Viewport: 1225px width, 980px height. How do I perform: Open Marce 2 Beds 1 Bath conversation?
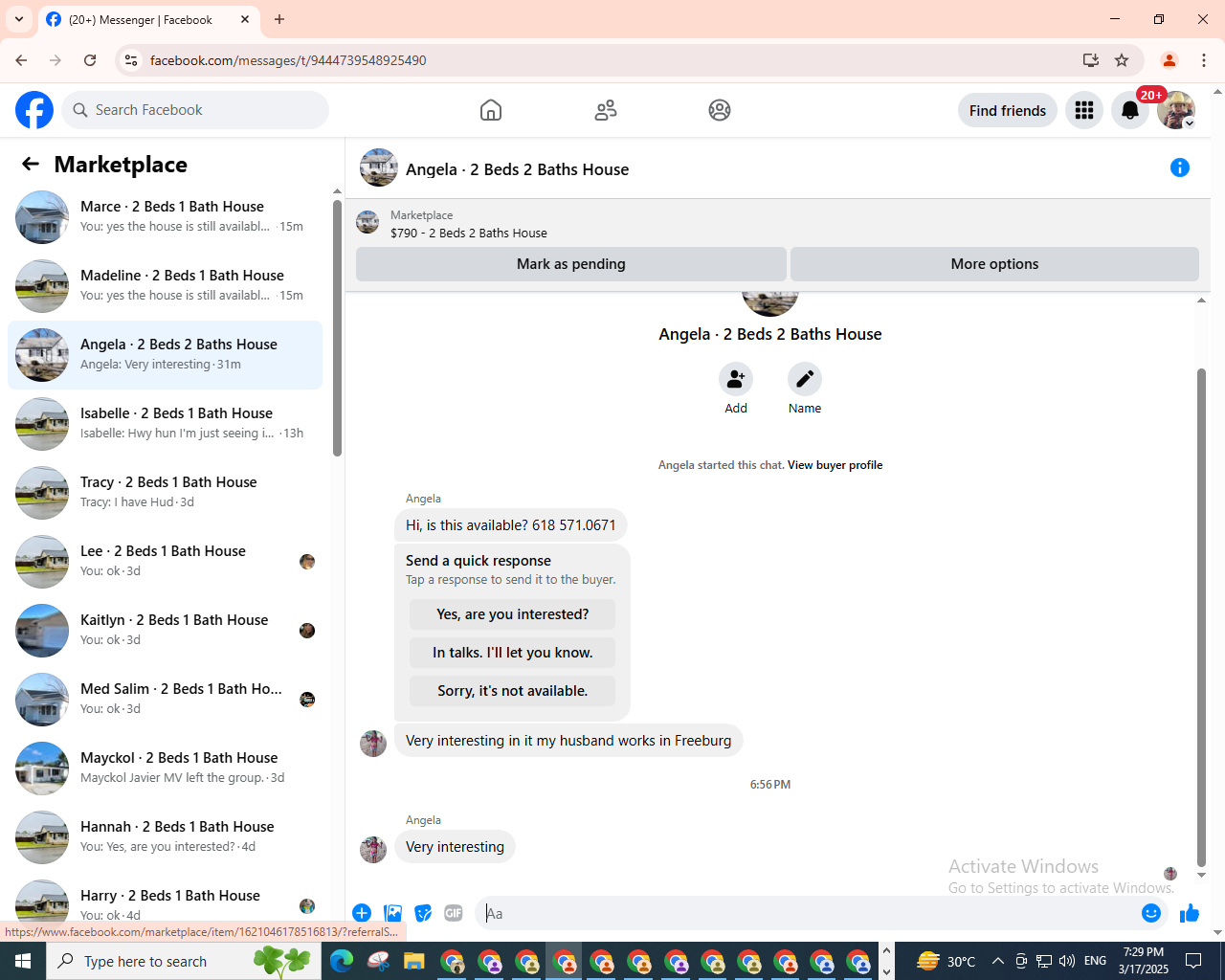165,217
